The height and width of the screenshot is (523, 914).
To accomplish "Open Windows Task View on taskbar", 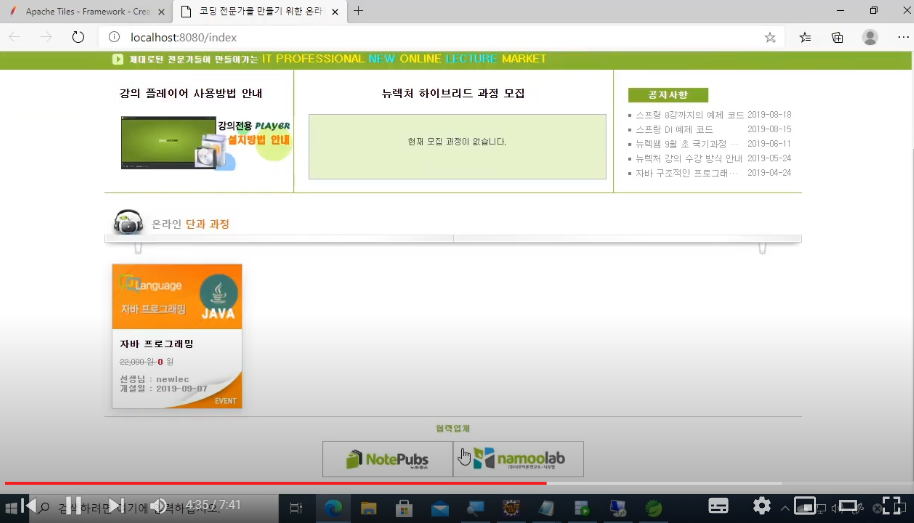I will [296, 508].
